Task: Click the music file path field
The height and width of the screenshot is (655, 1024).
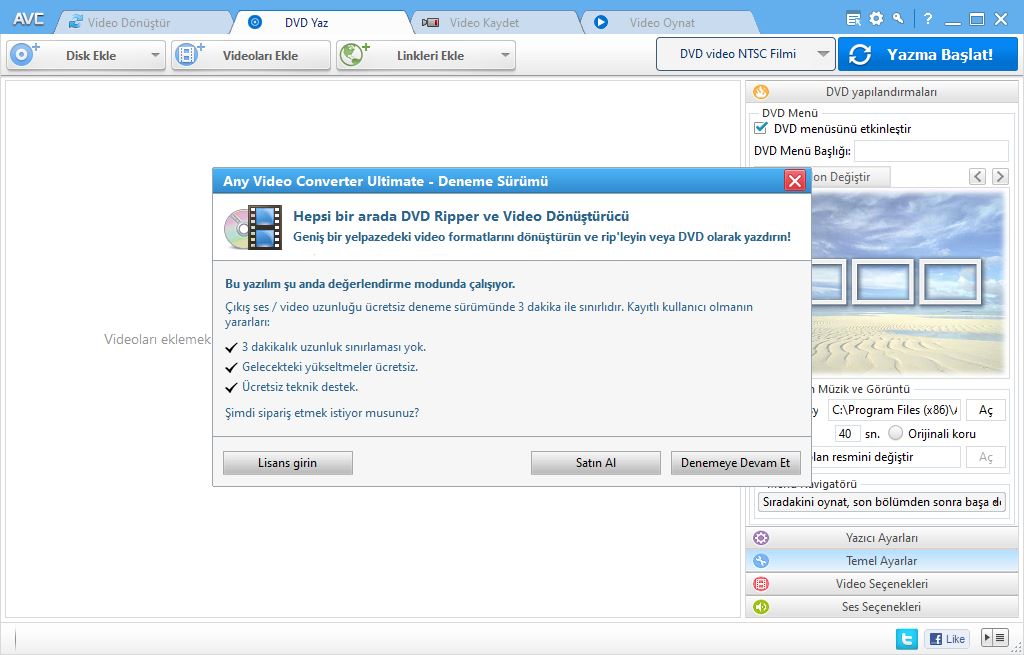Action: [894, 410]
